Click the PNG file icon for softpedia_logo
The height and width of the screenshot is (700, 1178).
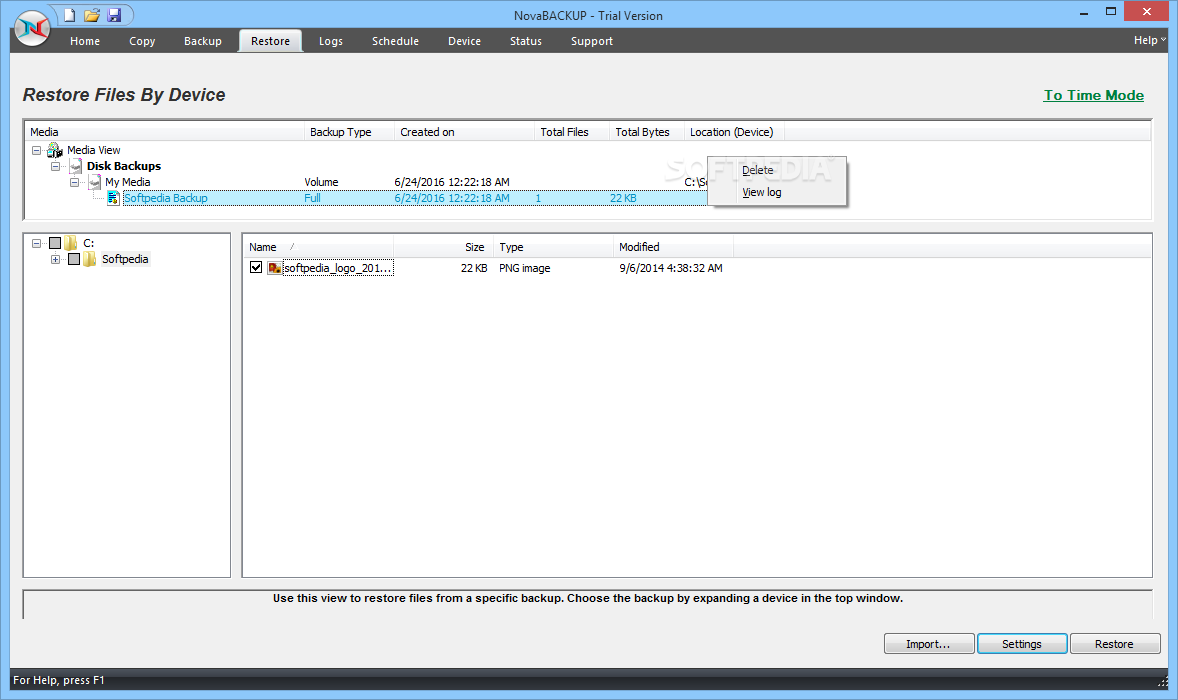(274, 268)
